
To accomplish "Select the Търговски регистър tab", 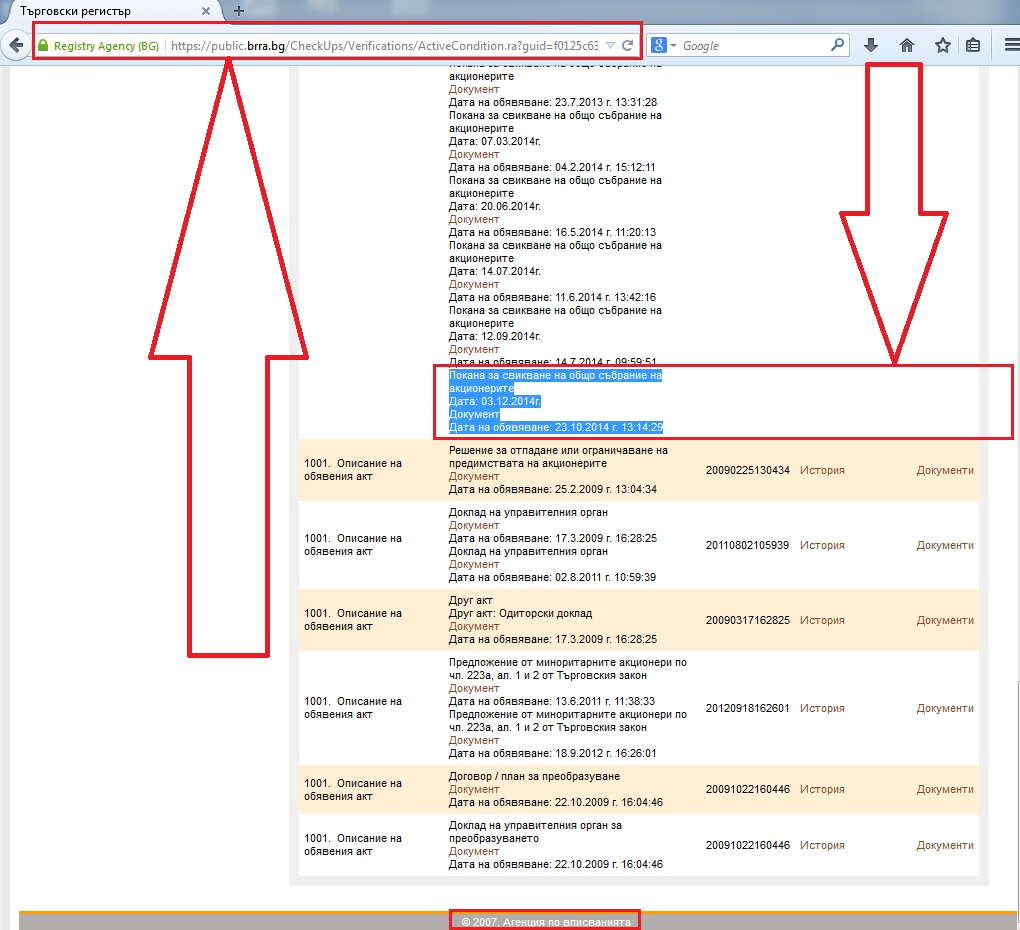I will click(100, 11).
